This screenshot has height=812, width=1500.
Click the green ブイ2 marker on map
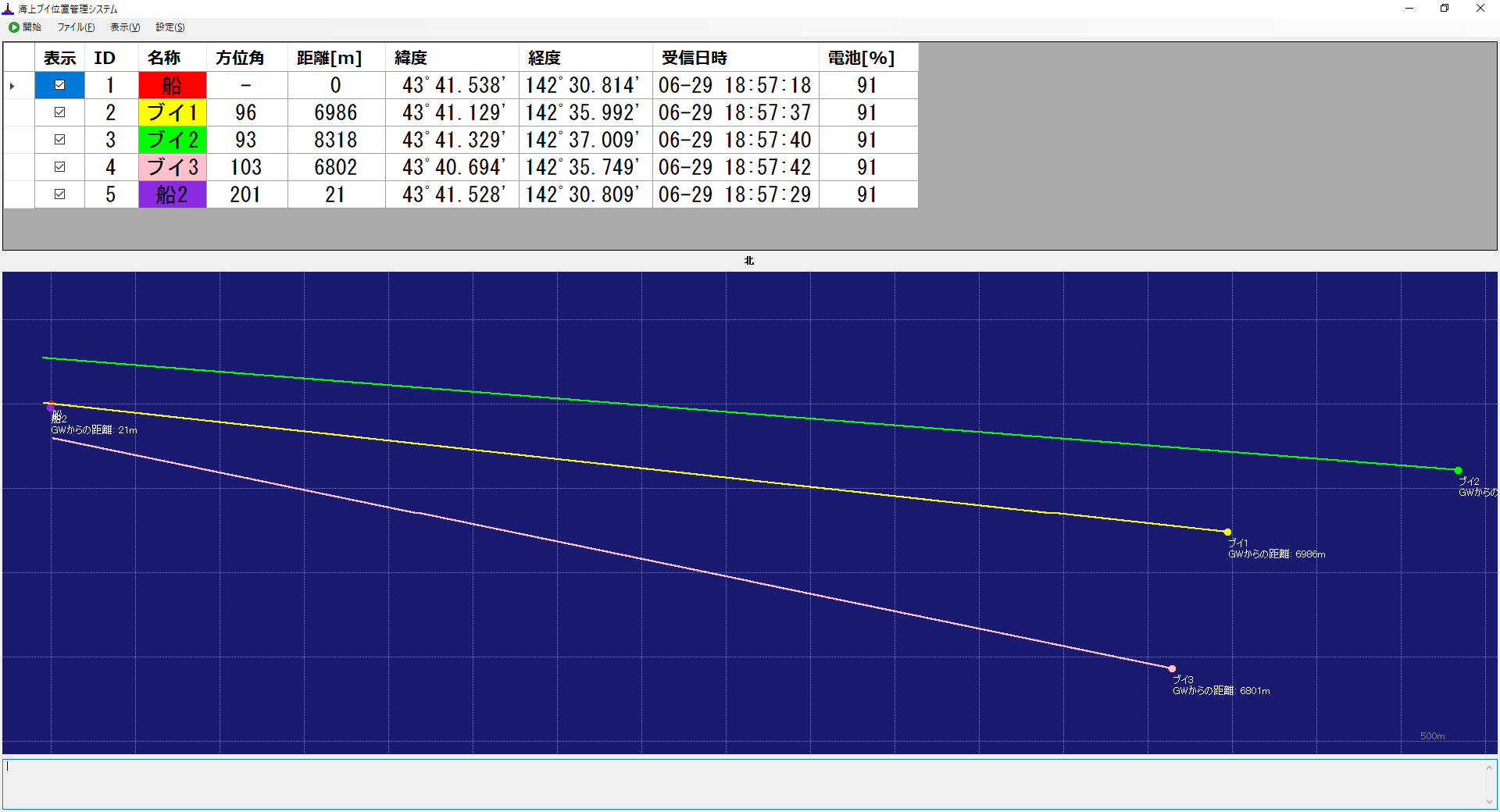tap(1458, 470)
